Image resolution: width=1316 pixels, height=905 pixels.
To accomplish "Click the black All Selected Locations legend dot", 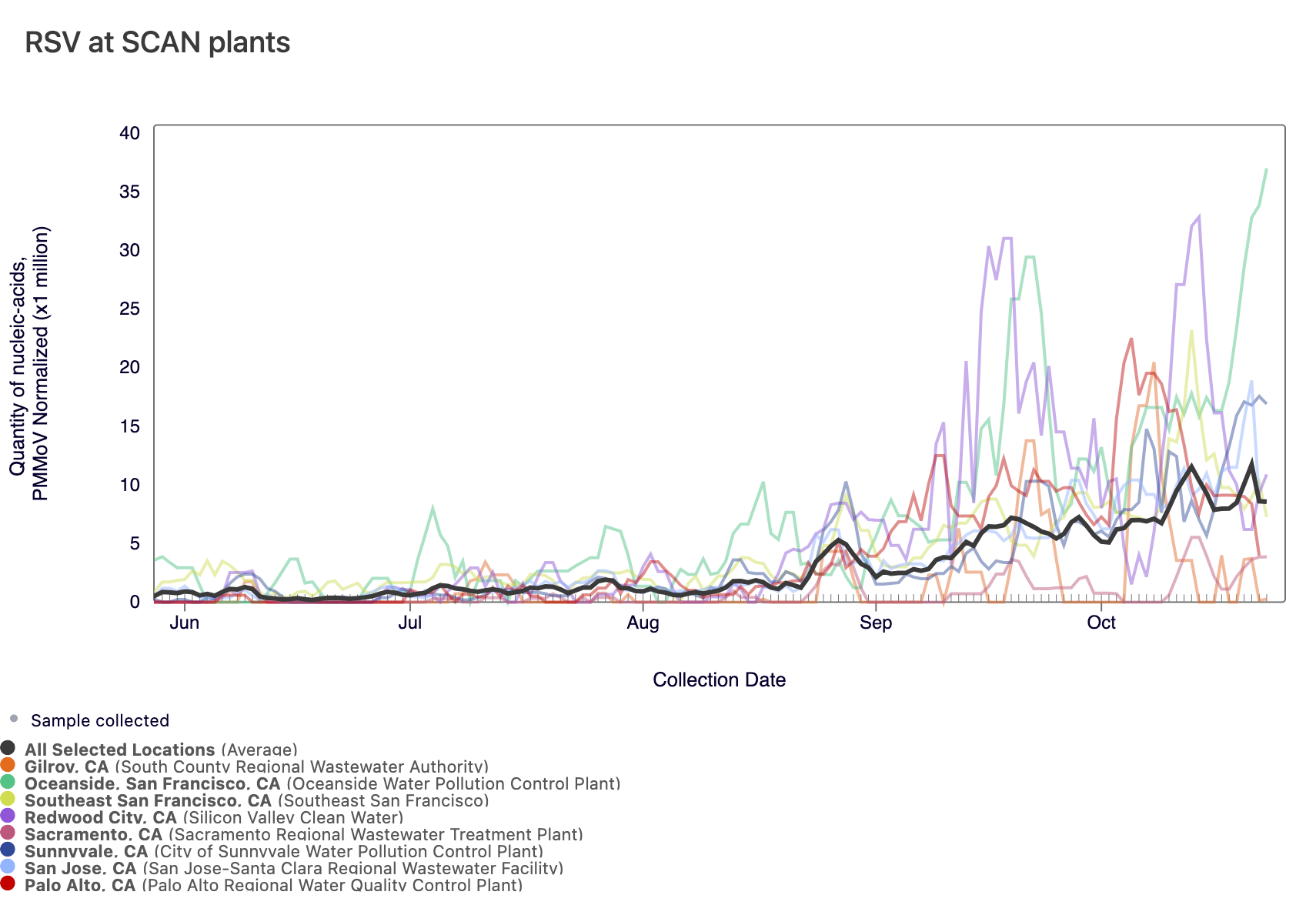I will 8,748.
